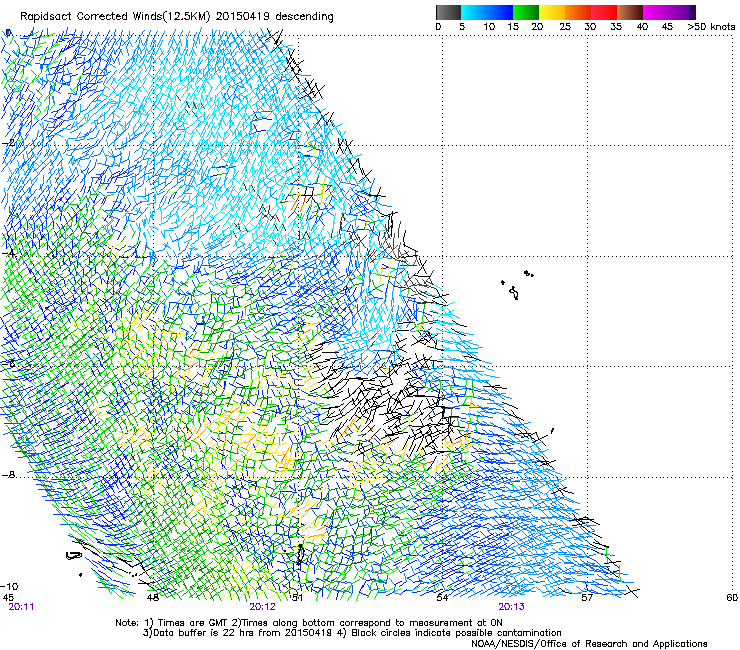Click the legend tick label '10'

pyautogui.click(x=489, y=27)
